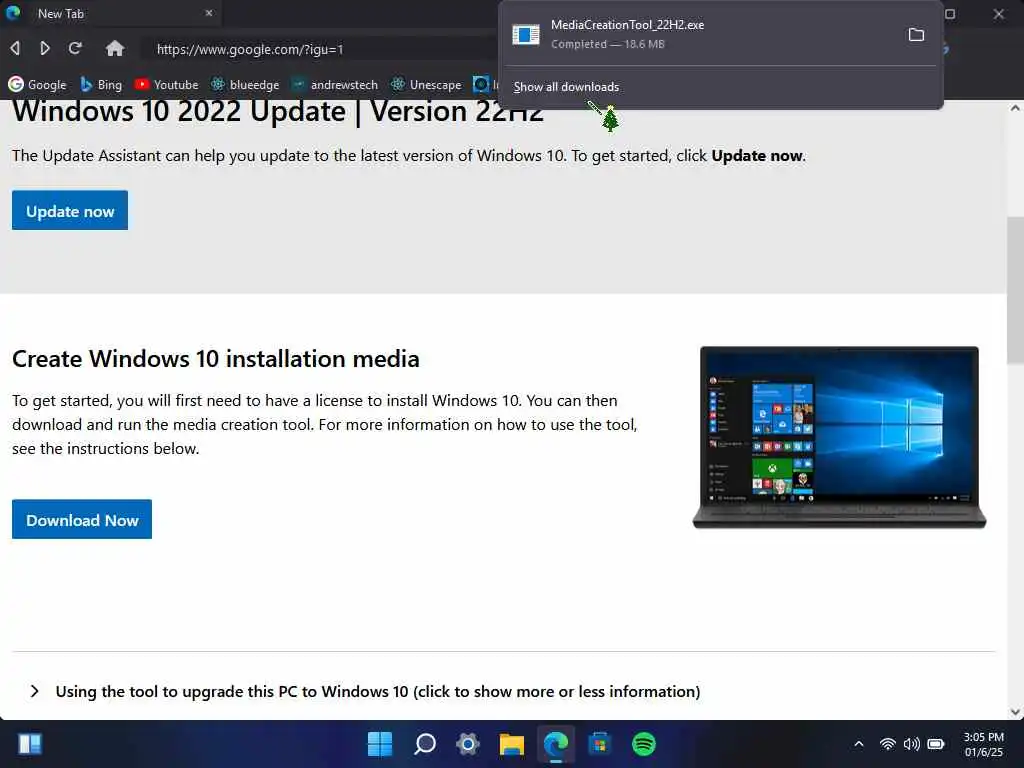The height and width of the screenshot is (768, 1024).
Task: Open the battery tray icon
Action: tap(936, 744)
